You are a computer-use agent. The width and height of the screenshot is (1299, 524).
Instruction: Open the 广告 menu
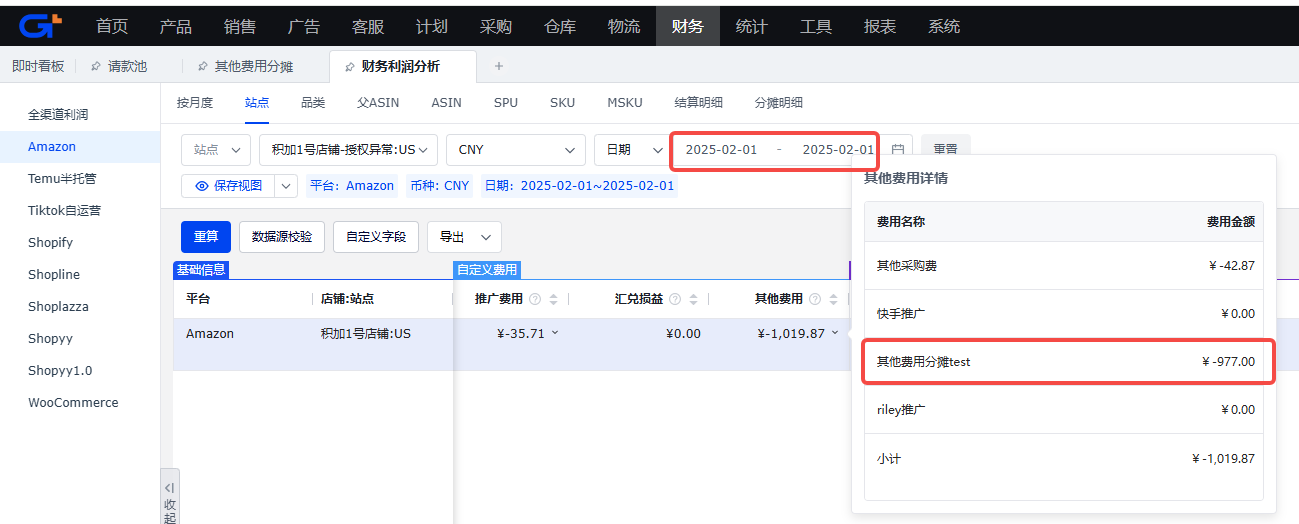304,26
